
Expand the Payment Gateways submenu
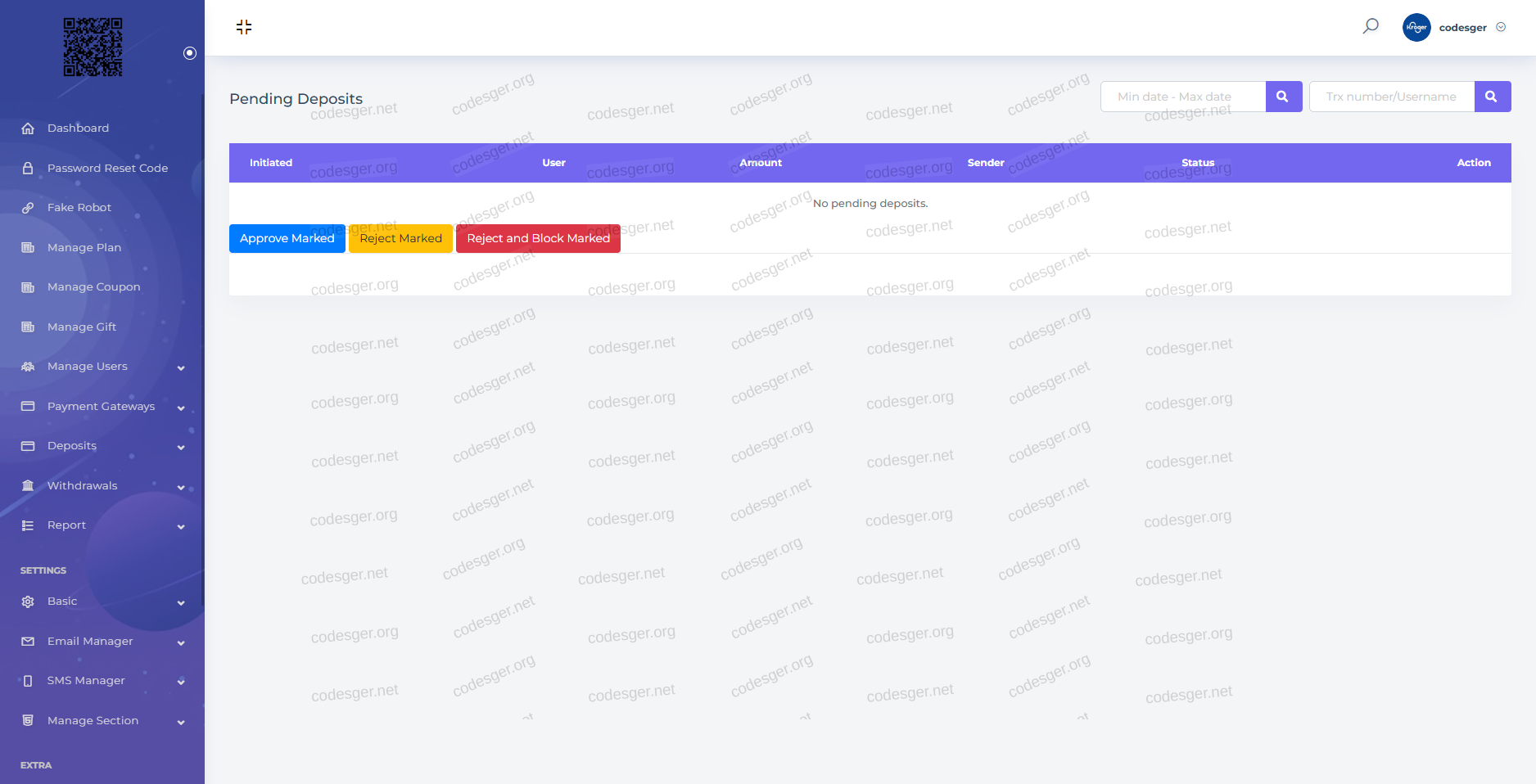pyautogui.click(x=181, y=408)
